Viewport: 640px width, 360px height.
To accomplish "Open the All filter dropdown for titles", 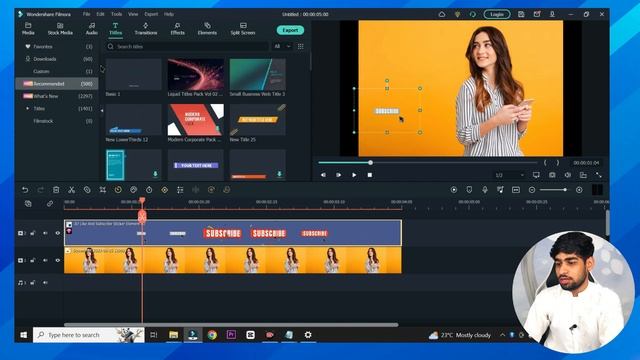I will 282,47.
